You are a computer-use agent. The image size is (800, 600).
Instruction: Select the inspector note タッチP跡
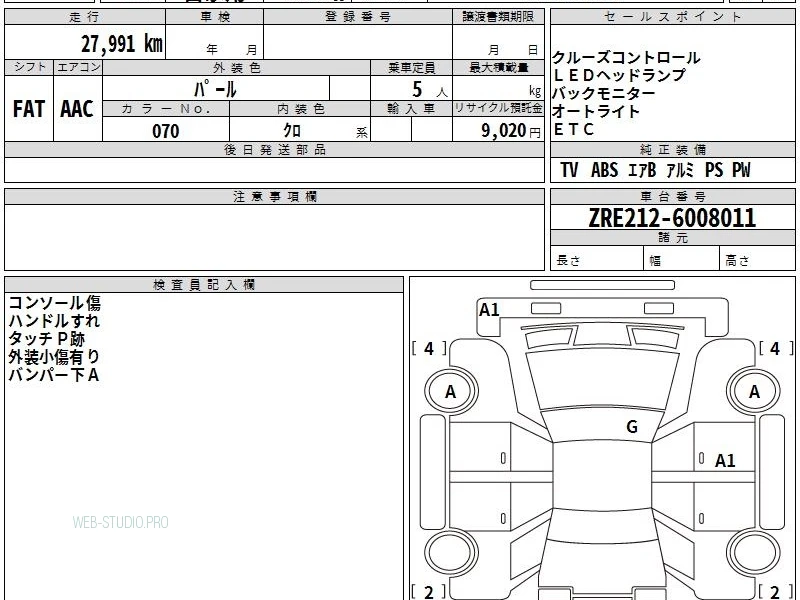coord(46,339)
